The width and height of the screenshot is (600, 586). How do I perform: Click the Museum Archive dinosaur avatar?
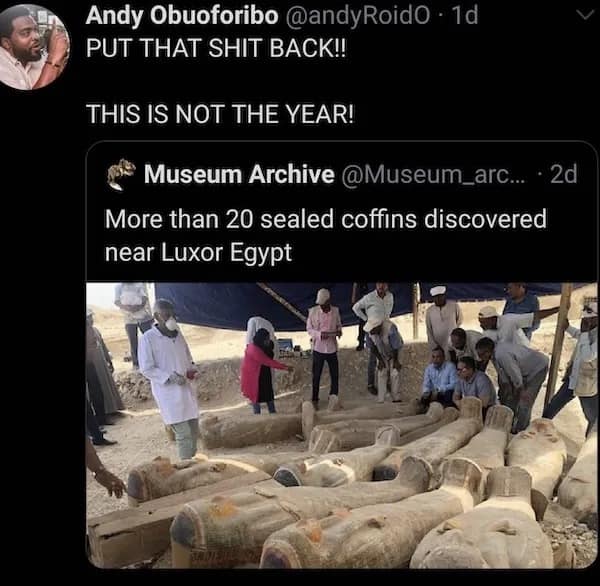(121, 175)
